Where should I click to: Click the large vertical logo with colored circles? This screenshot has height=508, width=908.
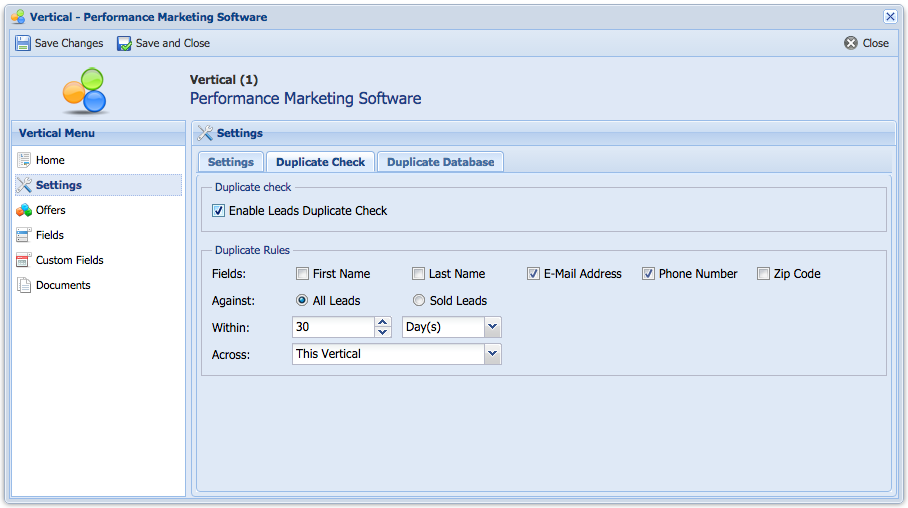pos(85,90)
